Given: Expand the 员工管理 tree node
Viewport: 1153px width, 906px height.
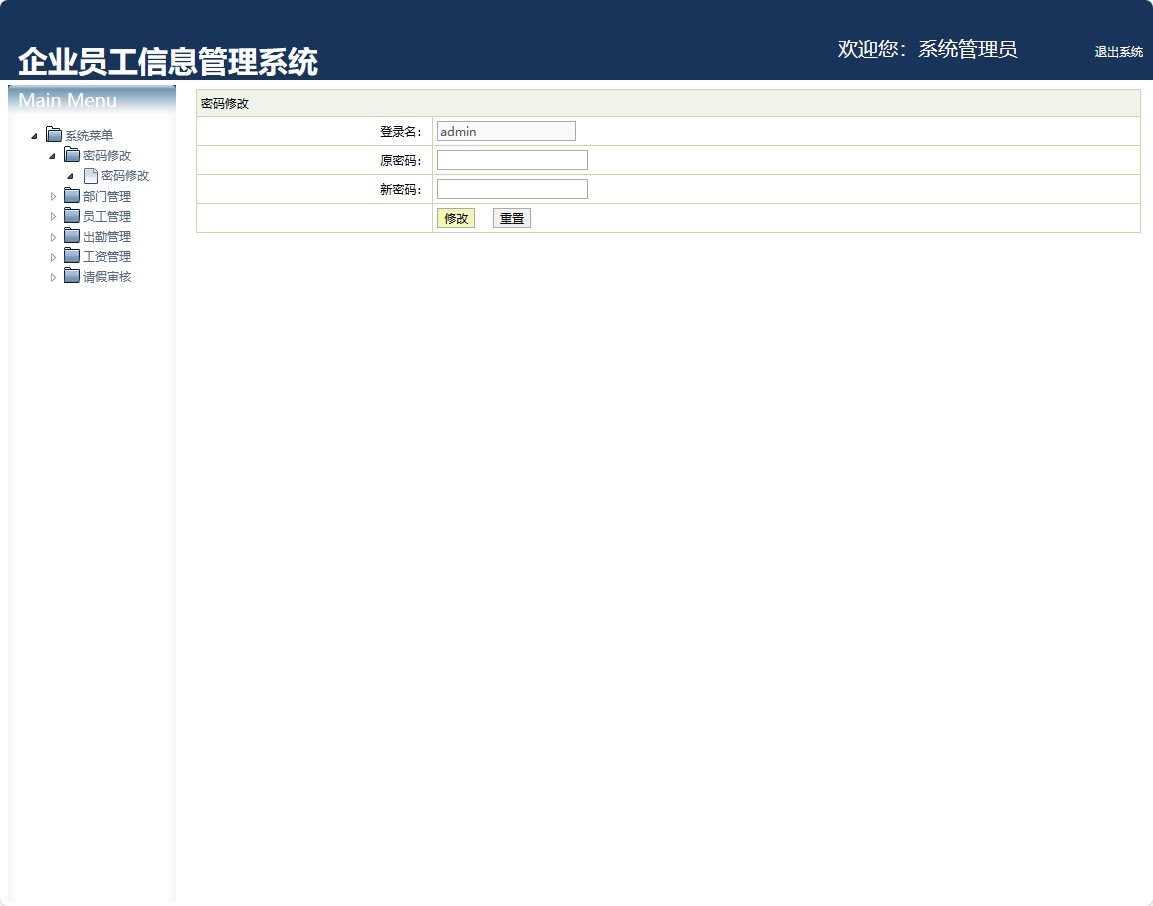Looking at the screenshot, I should coord(54,216).
